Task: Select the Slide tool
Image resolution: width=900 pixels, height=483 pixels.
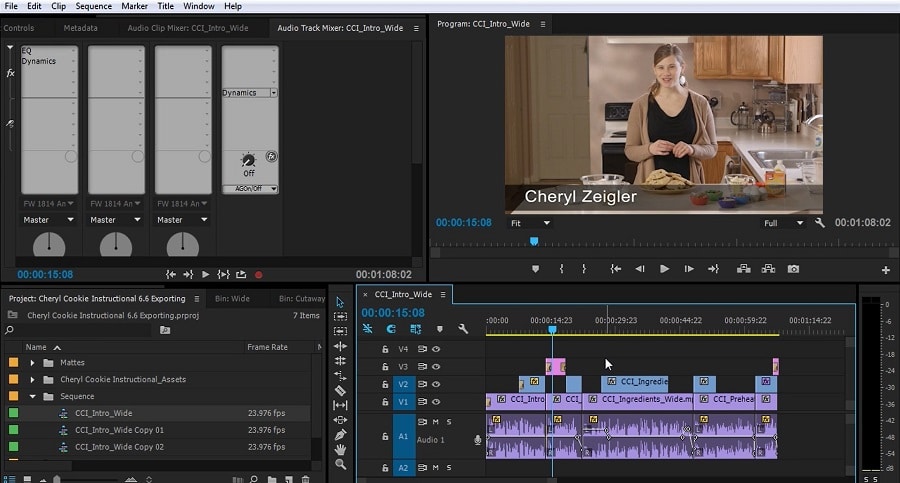Action: (340, 420)
